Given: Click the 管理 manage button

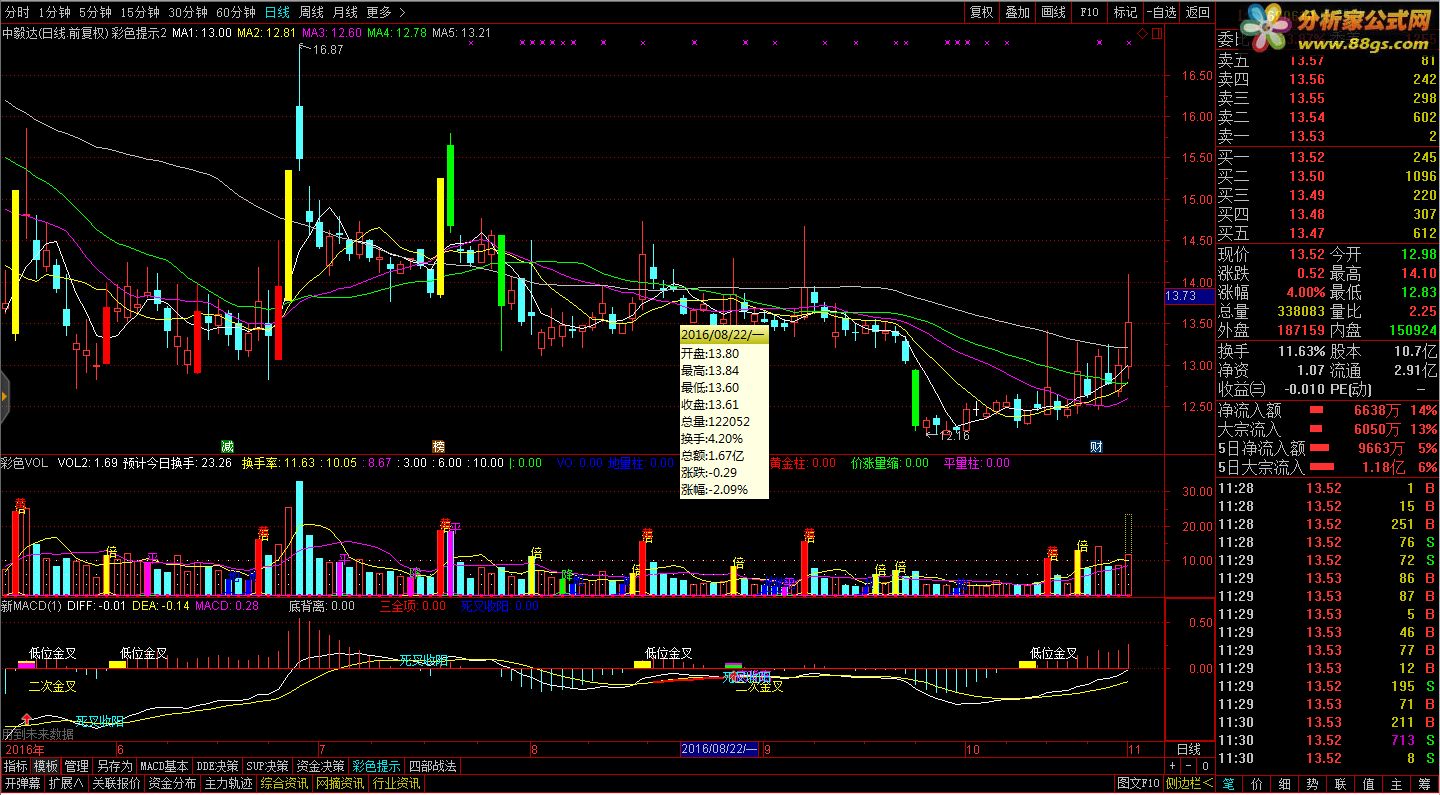Looking at the screenshot, I should (x=76, y=766).
